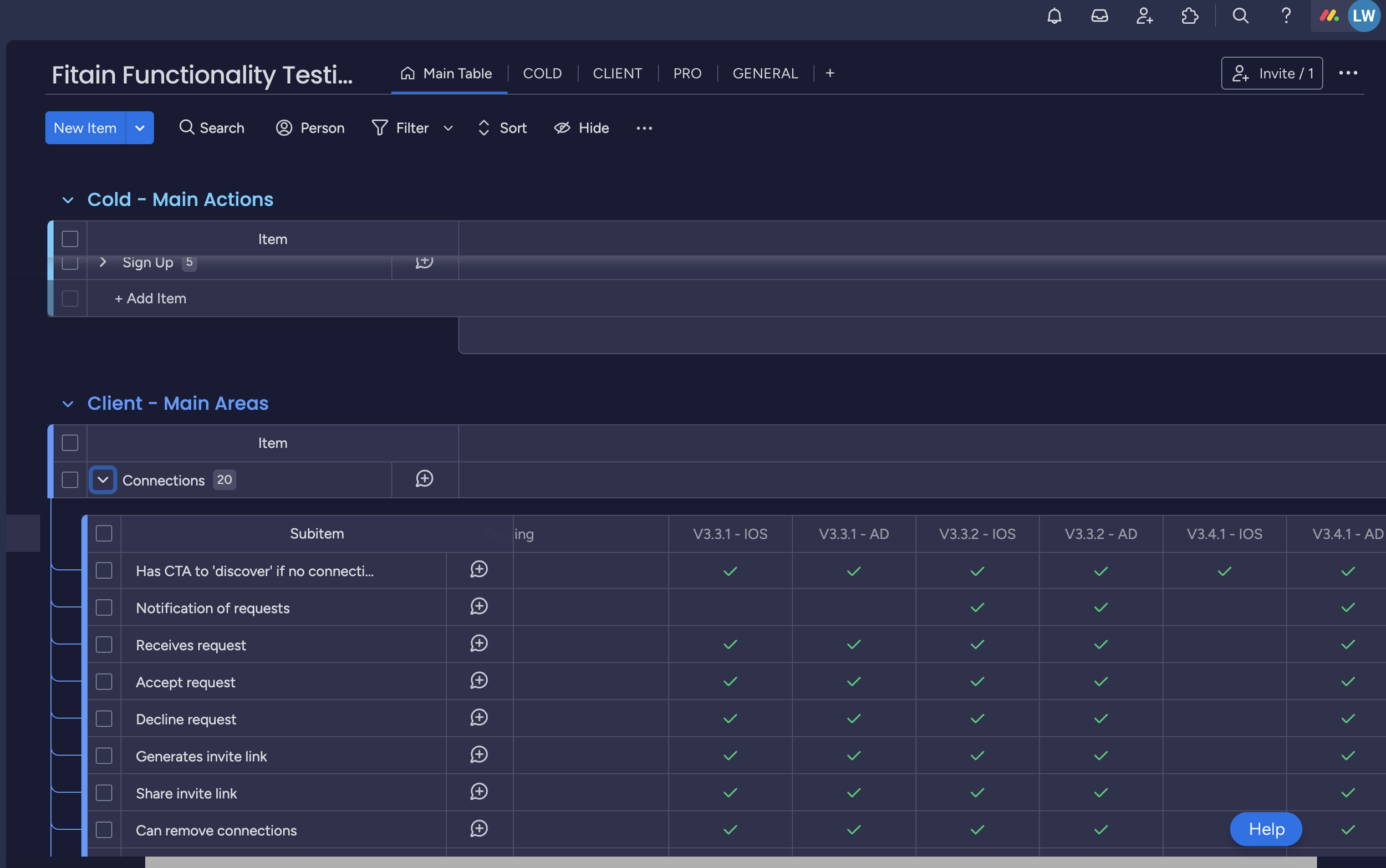Click the toolbar more options ellipsis
The width and height of the screenshot is (1386, 868).
click(x=644, y=128)
